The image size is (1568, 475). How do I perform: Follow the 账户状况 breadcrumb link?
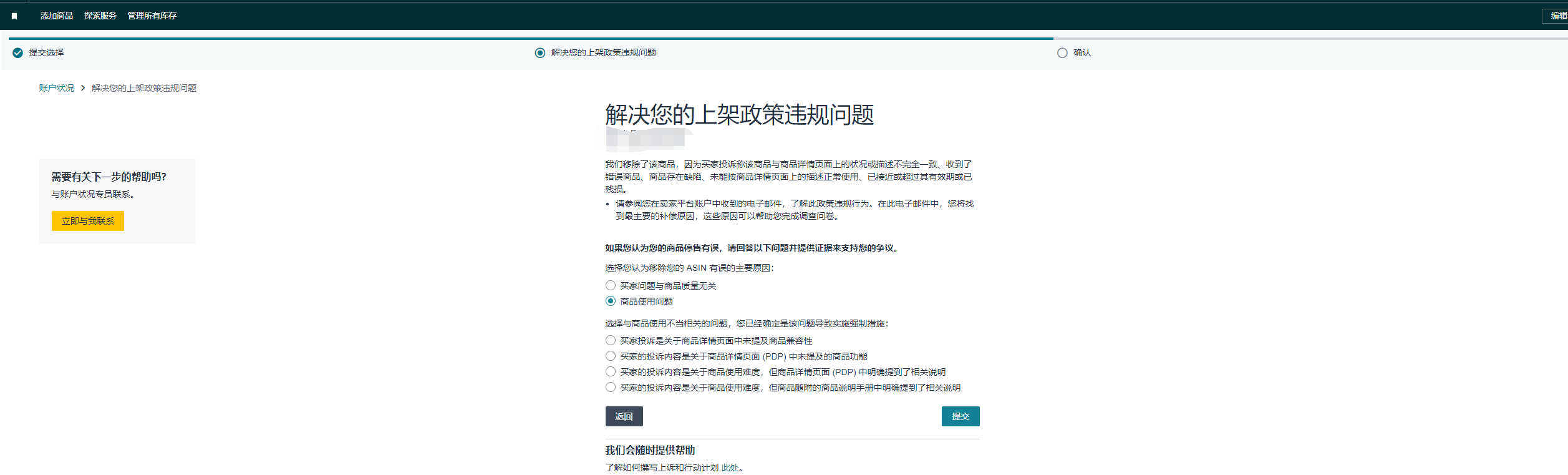click(x=56, y=88)
